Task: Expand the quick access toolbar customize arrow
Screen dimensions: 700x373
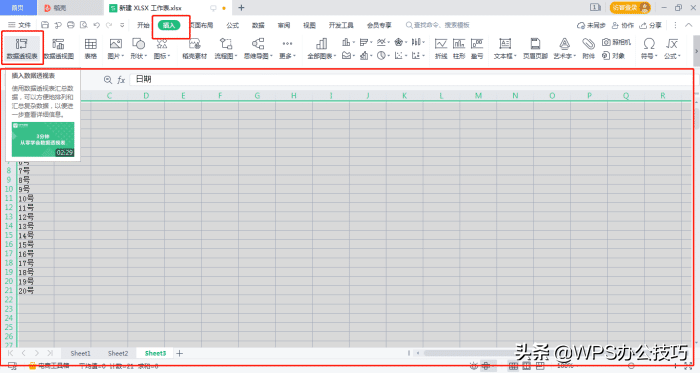Action: pyautogui.click(x=122, y=25)
